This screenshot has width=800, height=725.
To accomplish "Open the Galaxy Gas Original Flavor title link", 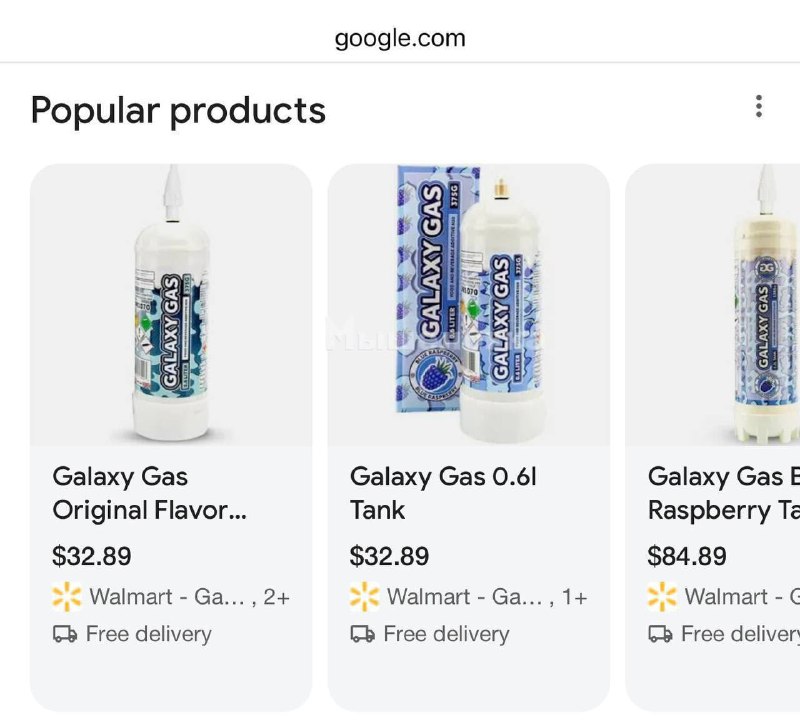I will pyautogui.click(x=149, y=493).
